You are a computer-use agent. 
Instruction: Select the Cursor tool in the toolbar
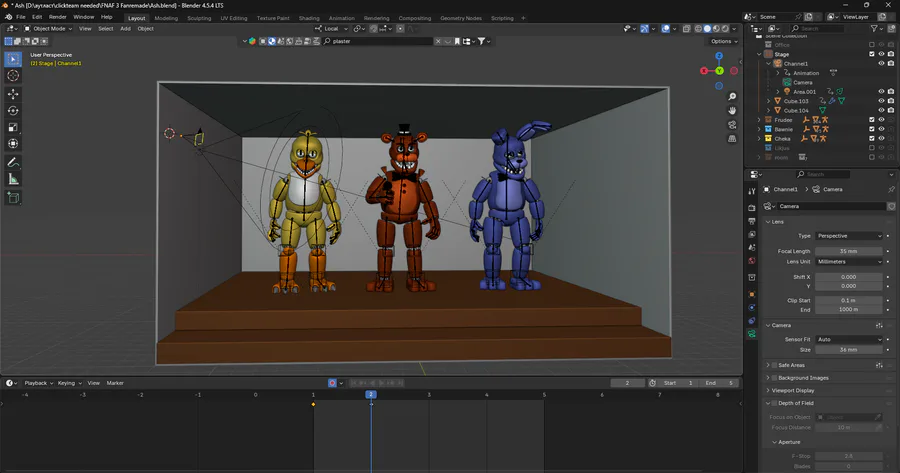point(13,76)
